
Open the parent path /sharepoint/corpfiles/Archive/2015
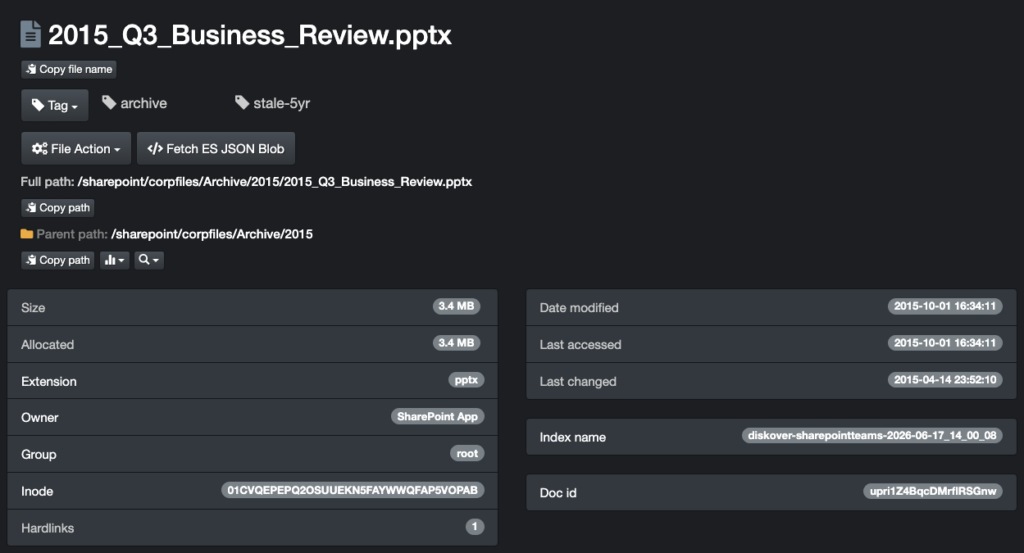212,234
